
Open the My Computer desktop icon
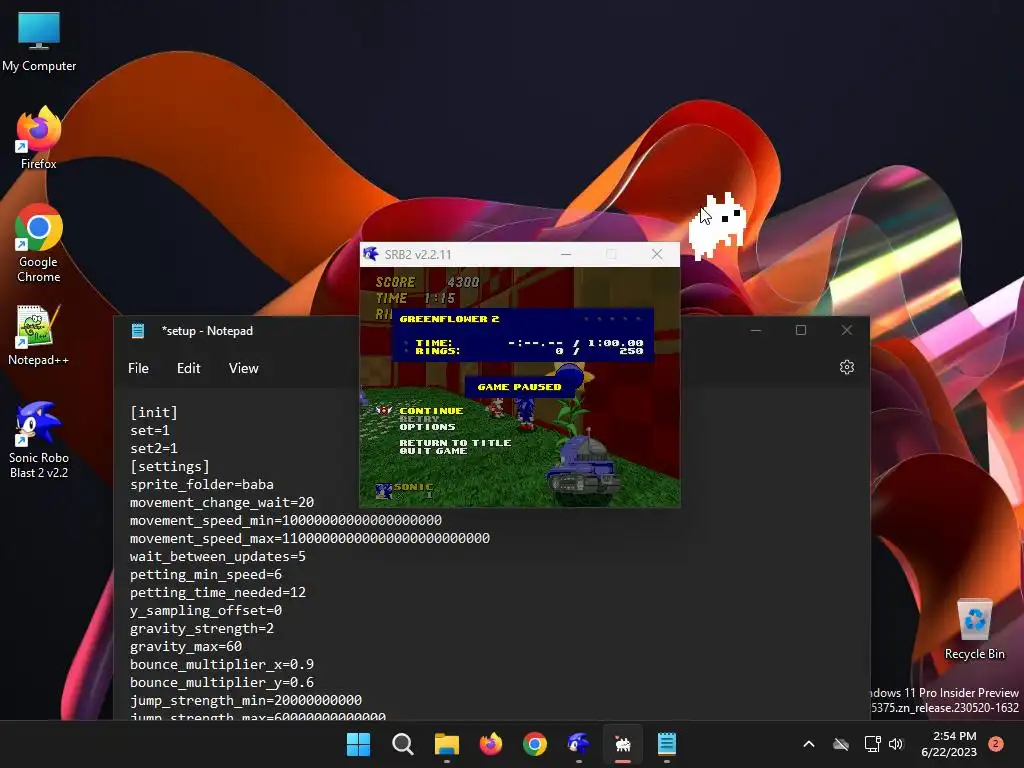click(39, 41)
